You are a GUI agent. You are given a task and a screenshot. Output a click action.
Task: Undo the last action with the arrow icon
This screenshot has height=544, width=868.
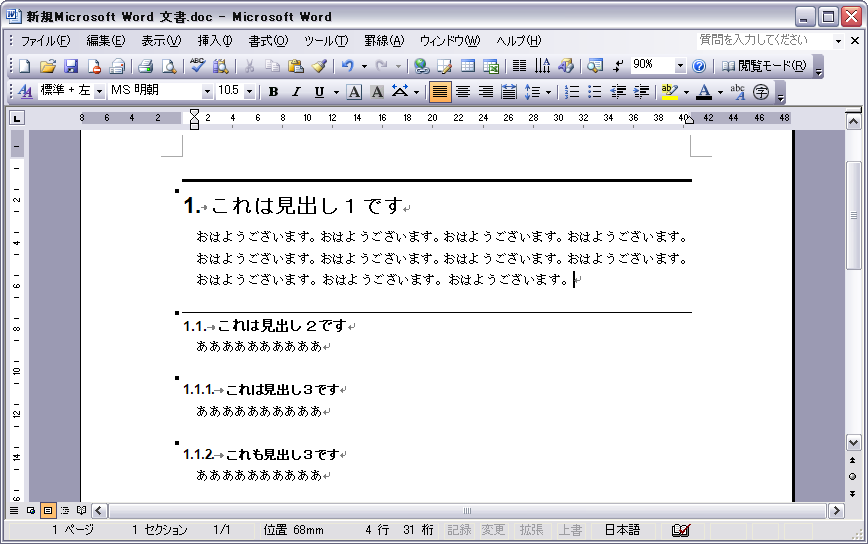(x=348, y=66)
